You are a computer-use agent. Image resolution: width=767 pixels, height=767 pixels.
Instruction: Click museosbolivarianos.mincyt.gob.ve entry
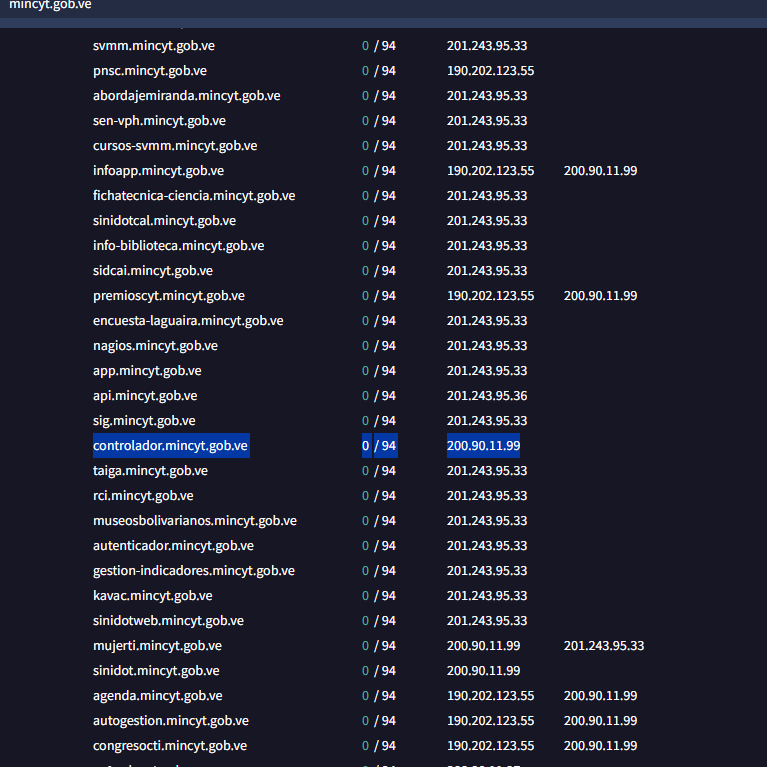[x=195, y=519]
